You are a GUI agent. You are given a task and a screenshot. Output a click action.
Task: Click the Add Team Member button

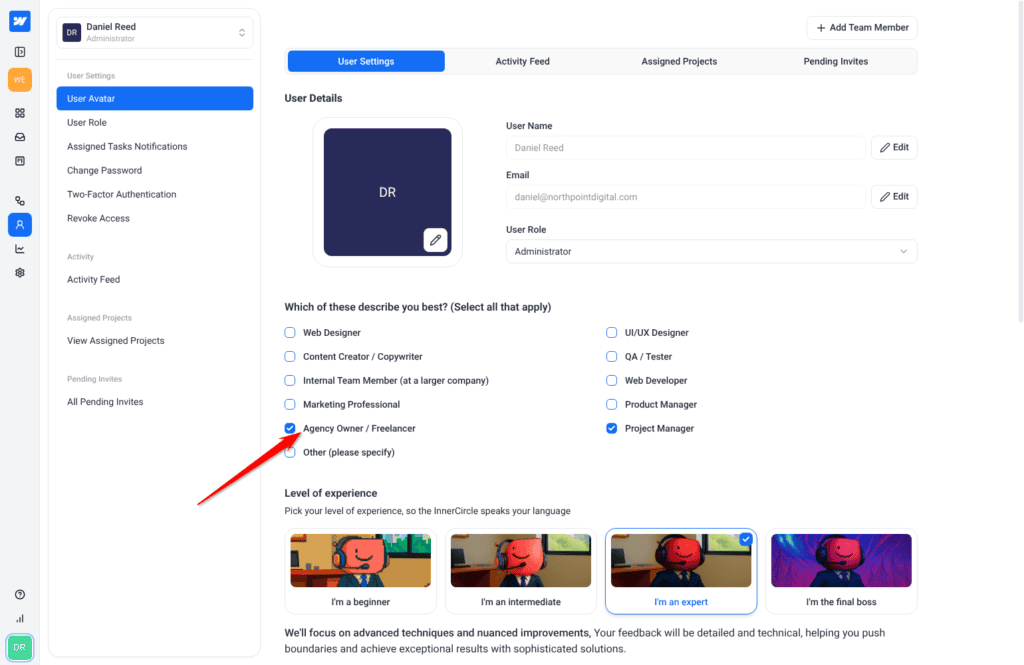(862, 27)
